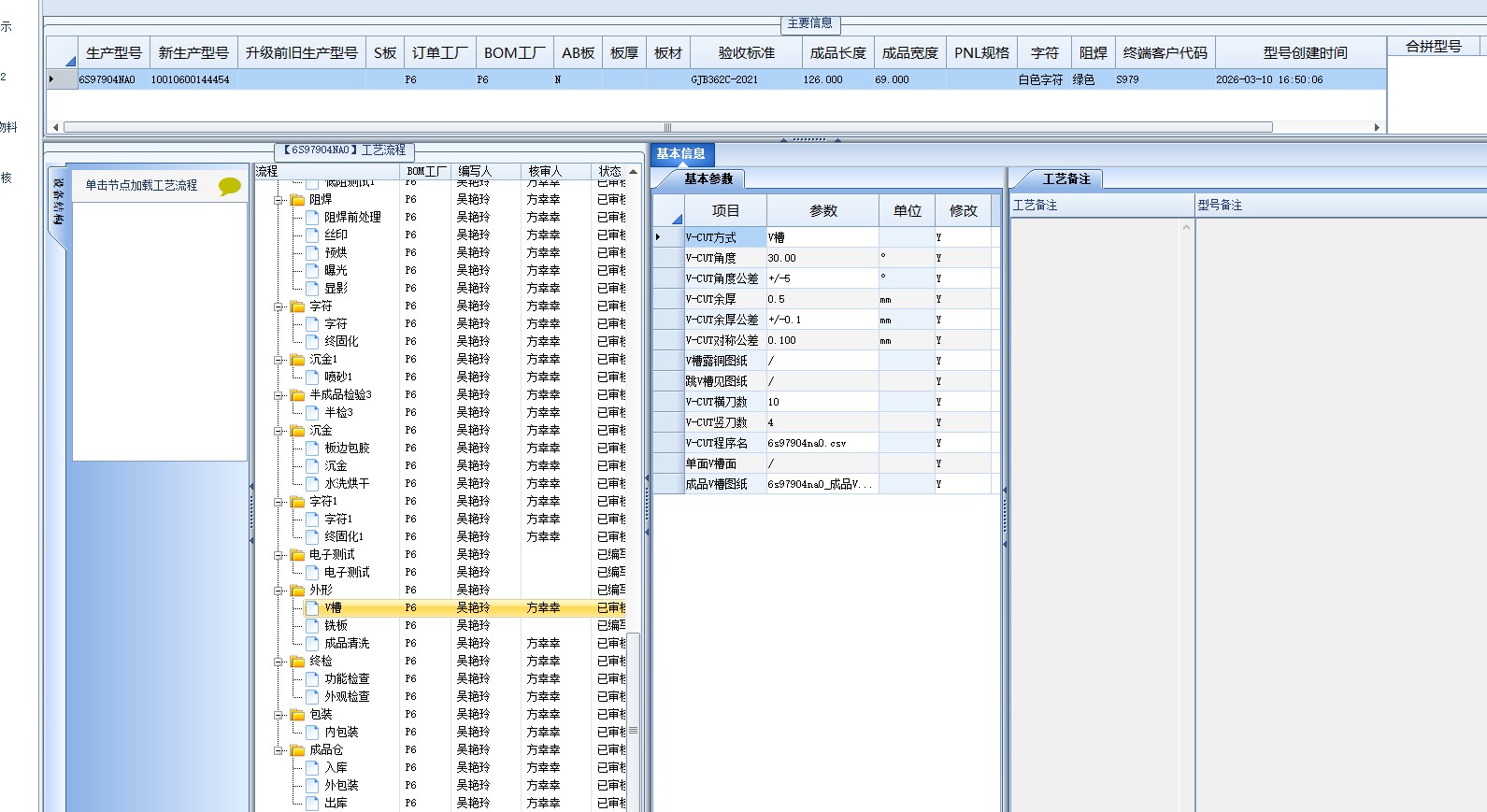The height and width of the screenshot is (812, 1487).
Task: Click the 阻焊 folder icon
Action: click(x=298, y=200)
